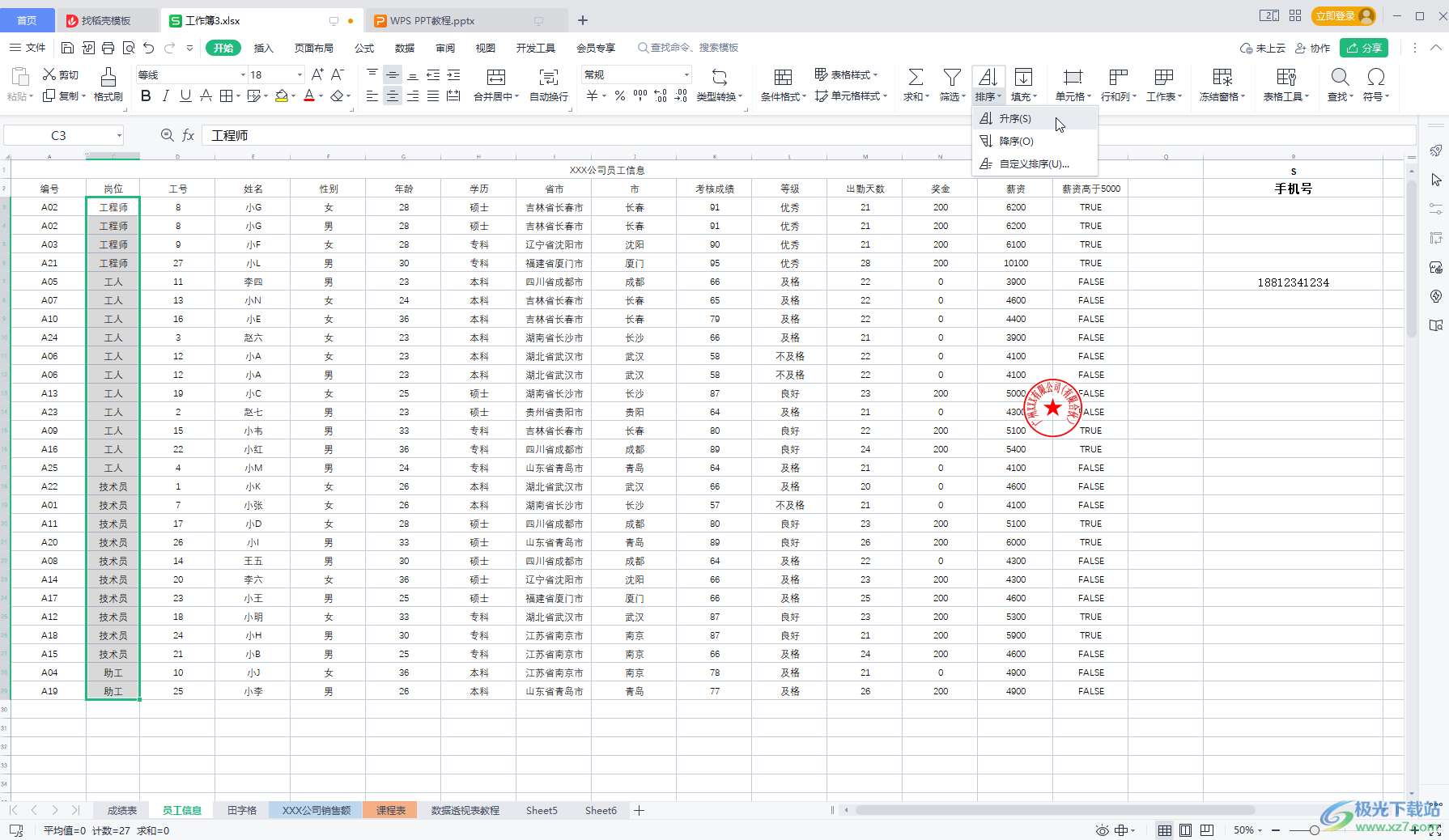Switch to the 成绩表 sheet tab
This screenshot has height=840, width=1449.
click(122, 810)
